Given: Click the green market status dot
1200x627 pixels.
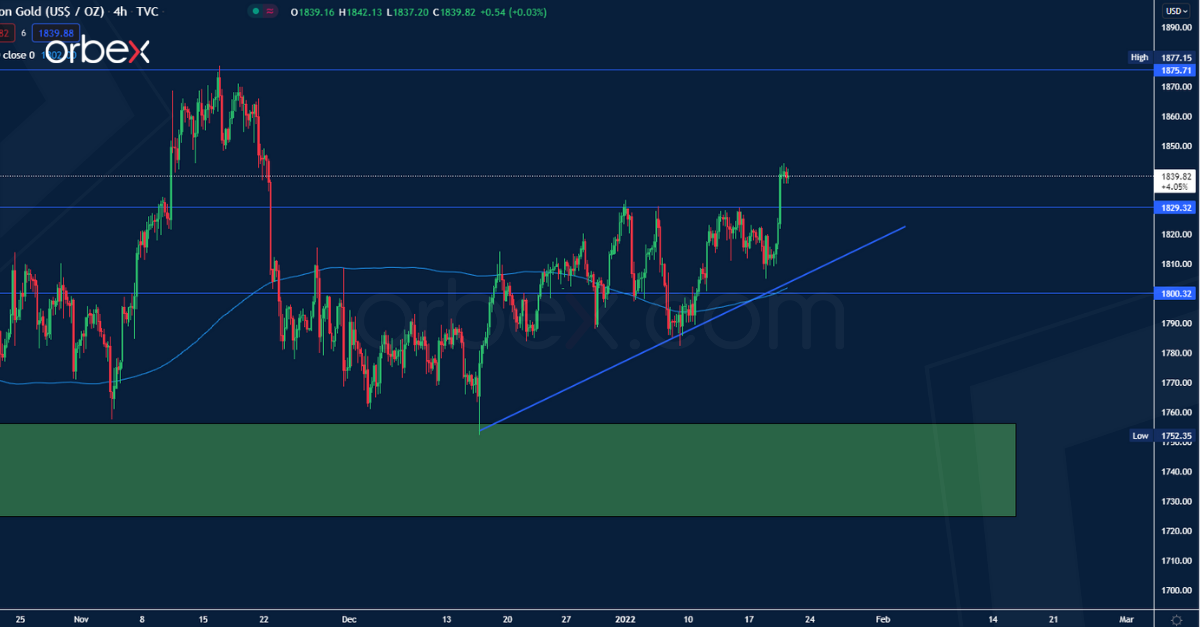Looking at the screenshot, I should pyautogui.click(x=256, y=11).
